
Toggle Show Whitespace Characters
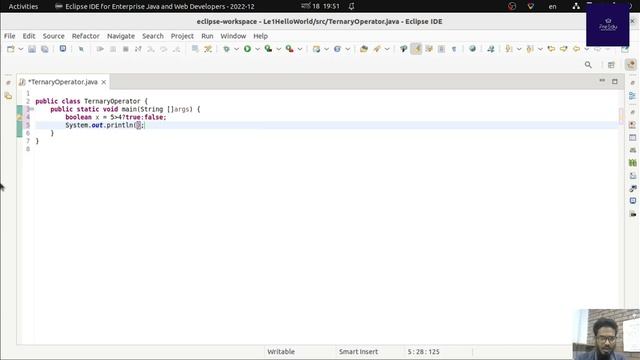(x=454, y=49)
